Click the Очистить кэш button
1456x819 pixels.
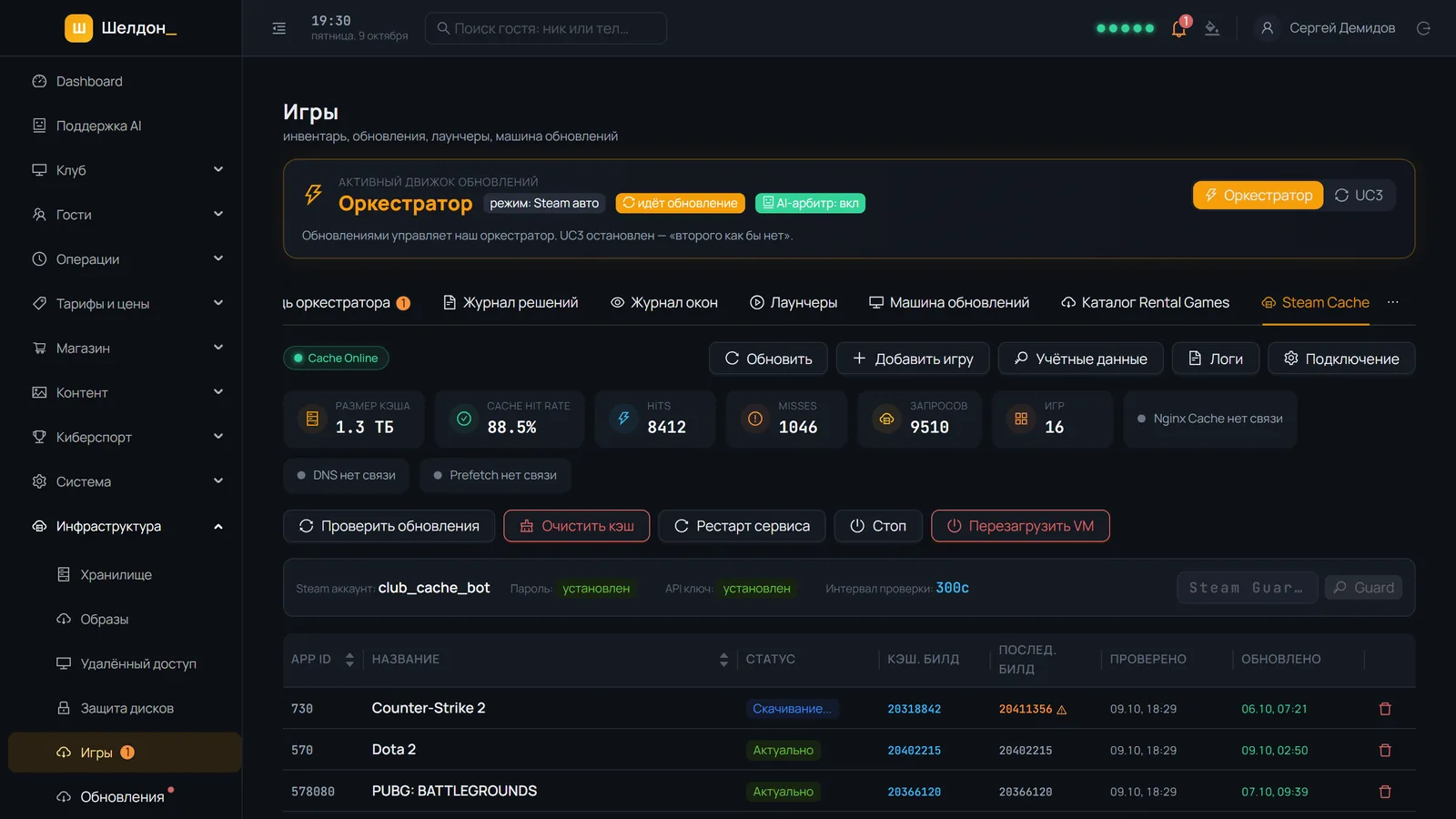click(577, 526)
